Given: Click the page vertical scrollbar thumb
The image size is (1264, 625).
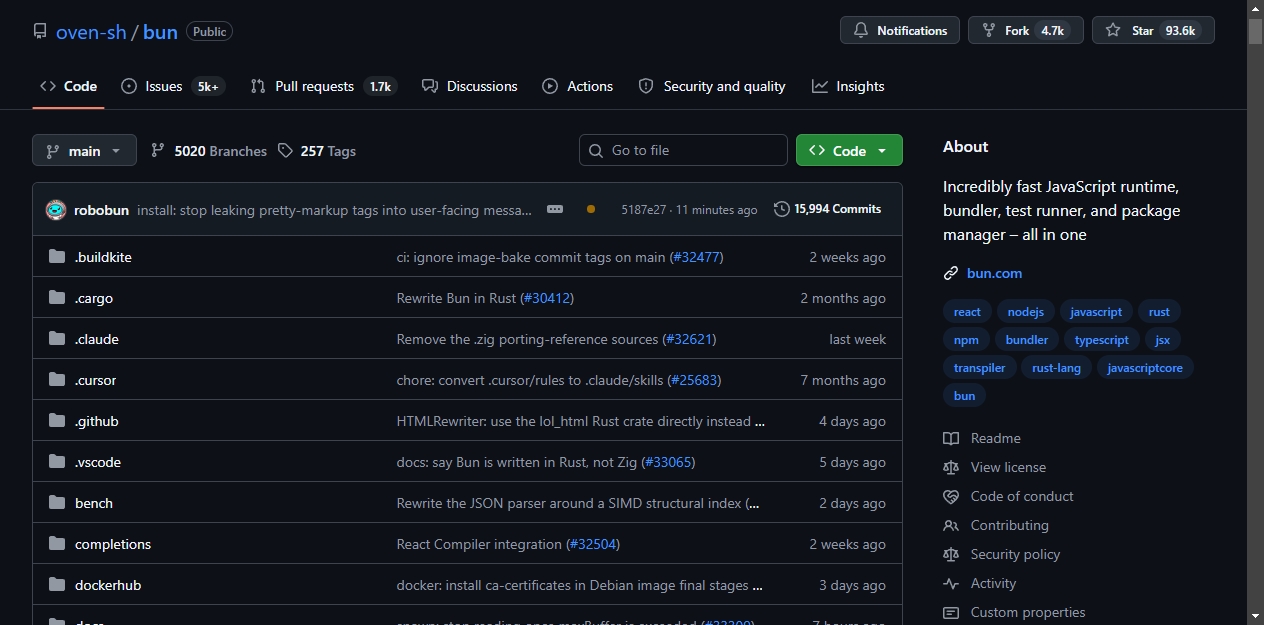Looking at the screenshot, I should 1255,30.
